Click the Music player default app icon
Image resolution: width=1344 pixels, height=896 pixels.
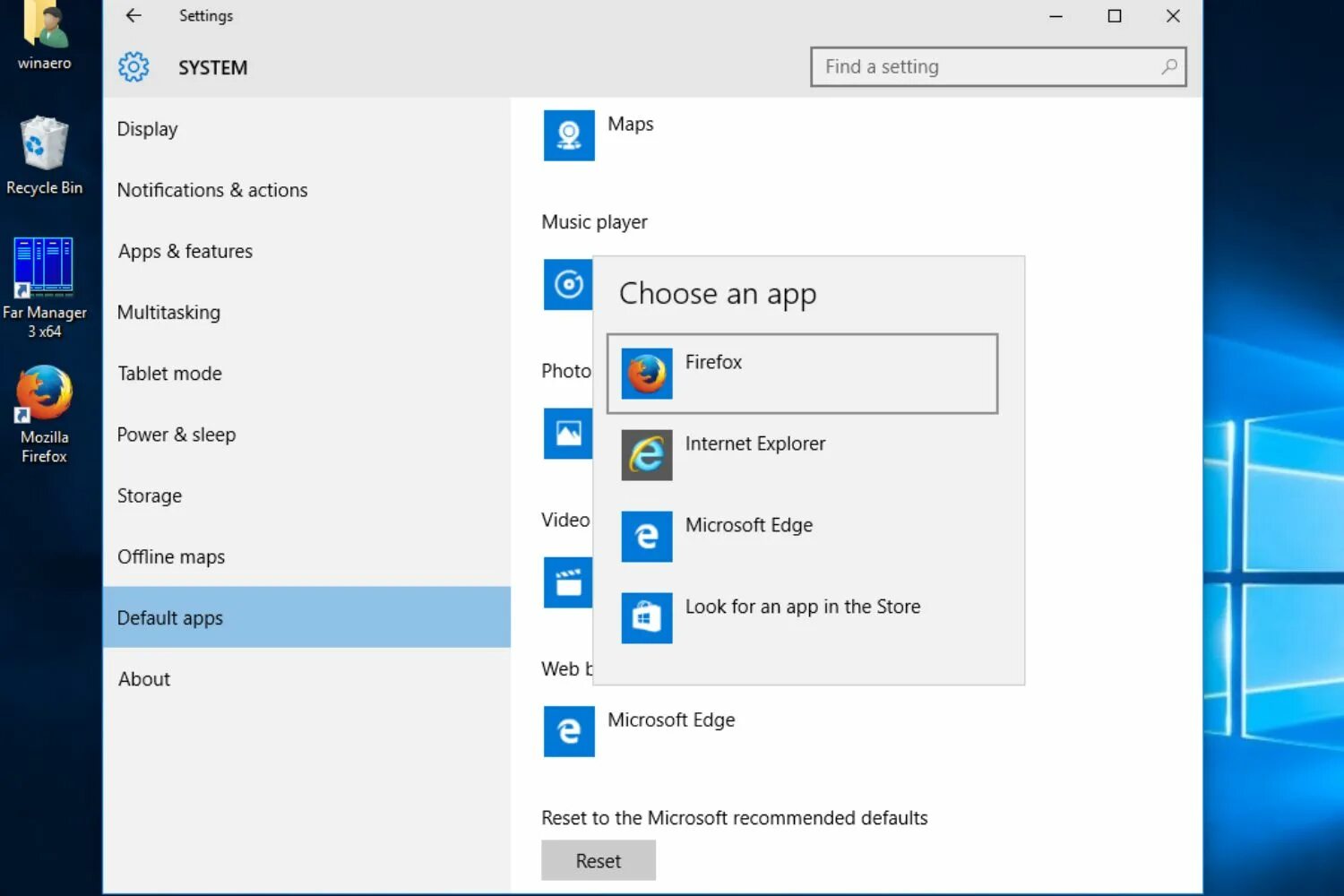[568, 284]
